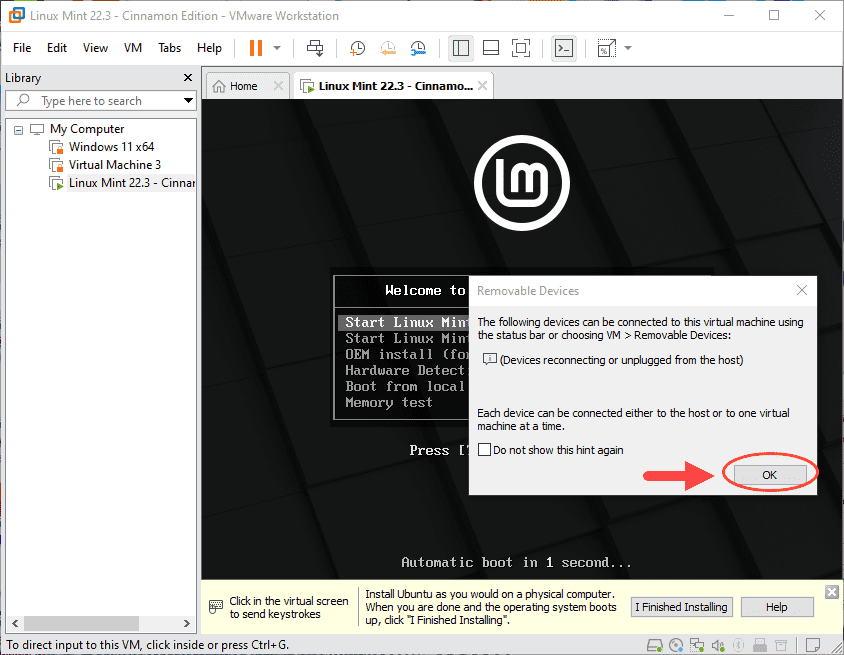Screen dimensions: 844x655
Task: Click the Pause VM toolbar icon
Action: 256,48
